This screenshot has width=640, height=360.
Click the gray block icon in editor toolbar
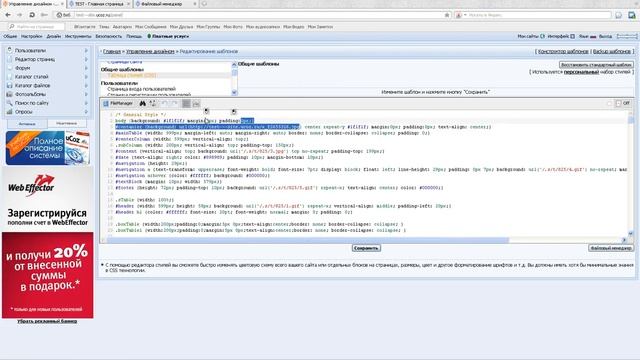pos(186,104)
